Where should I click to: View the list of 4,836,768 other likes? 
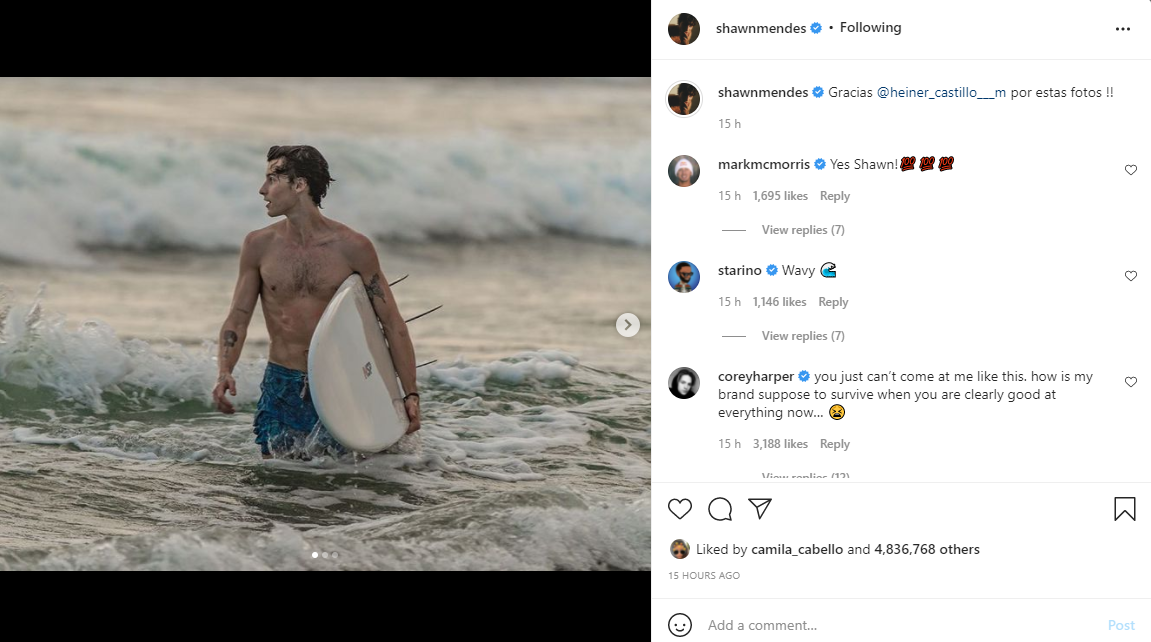(x=927, y=549)
